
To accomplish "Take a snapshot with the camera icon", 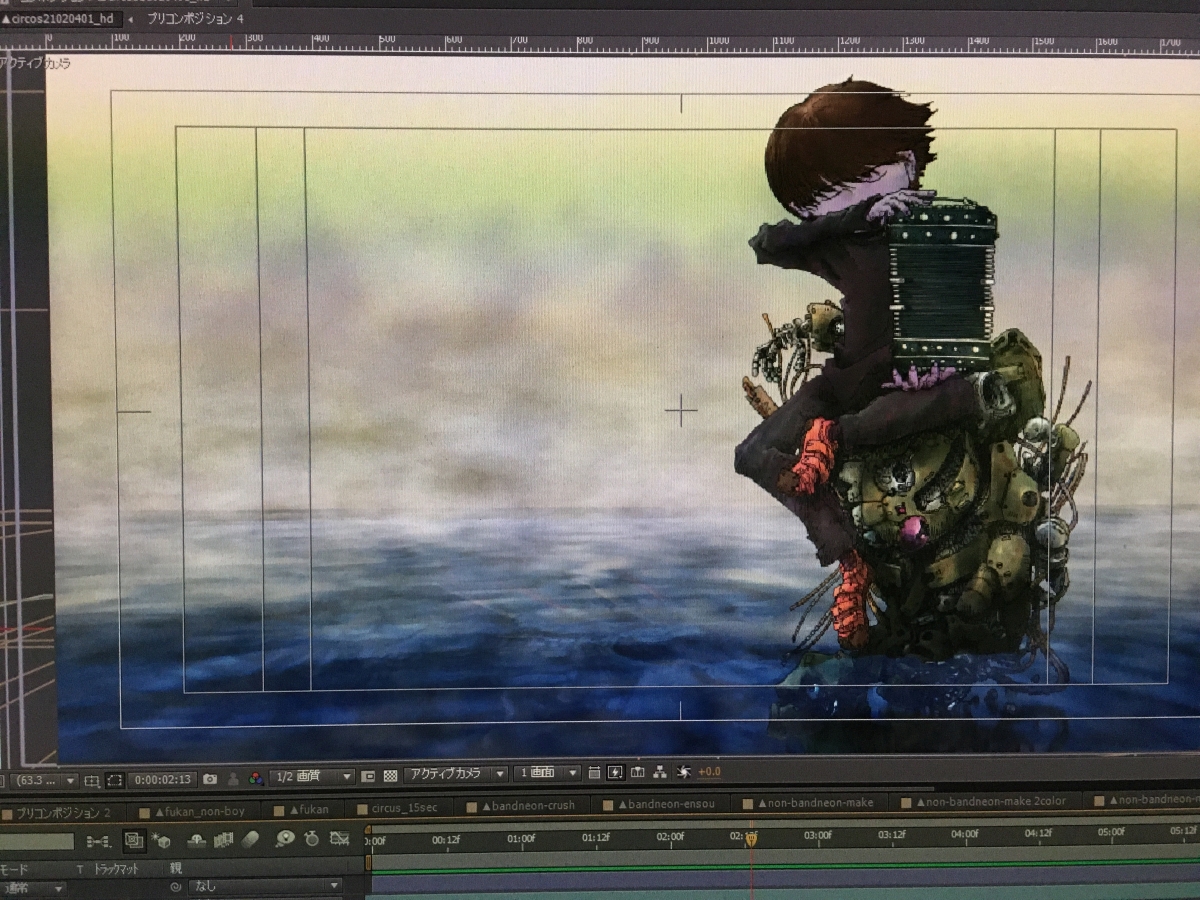I will pos(210,777).
